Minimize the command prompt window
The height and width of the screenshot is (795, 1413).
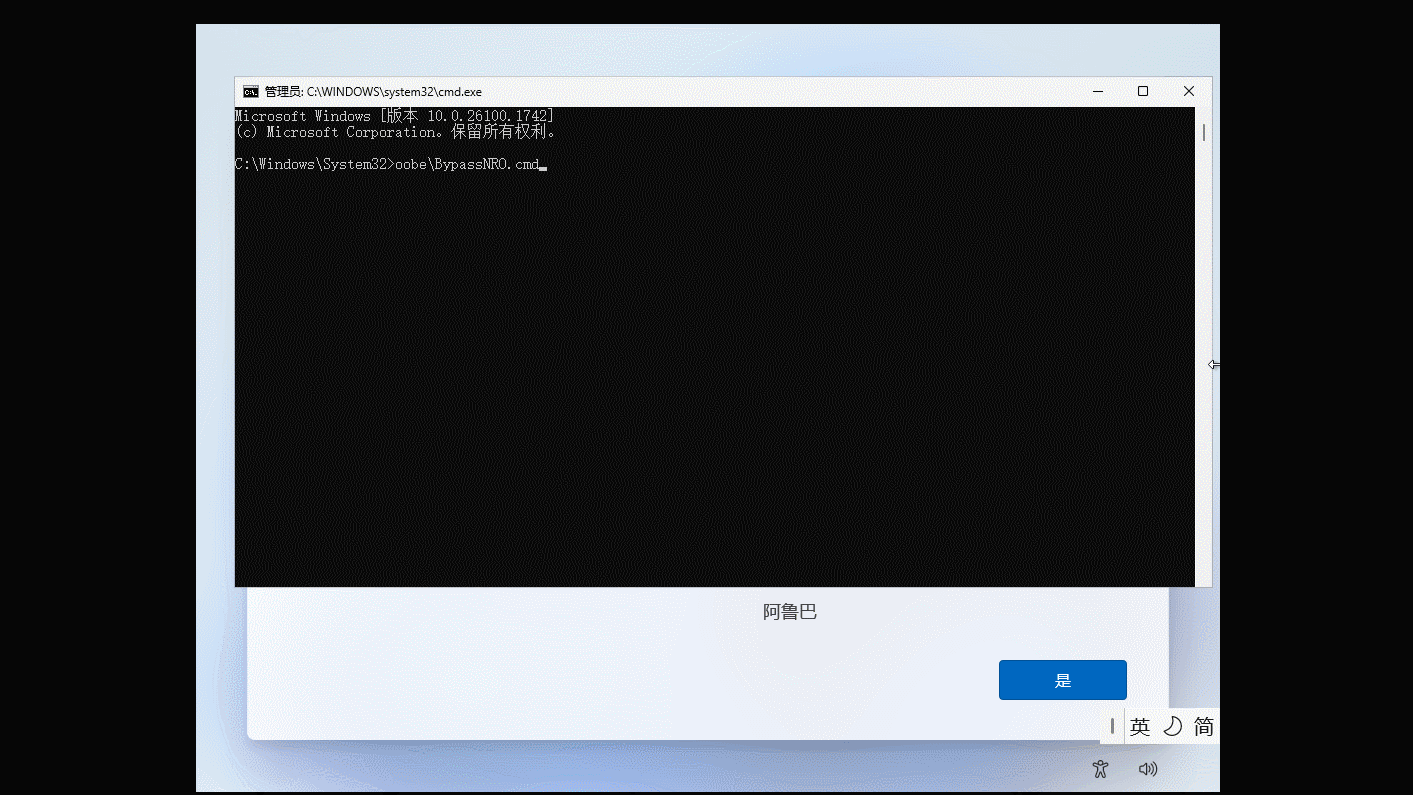1098,92
